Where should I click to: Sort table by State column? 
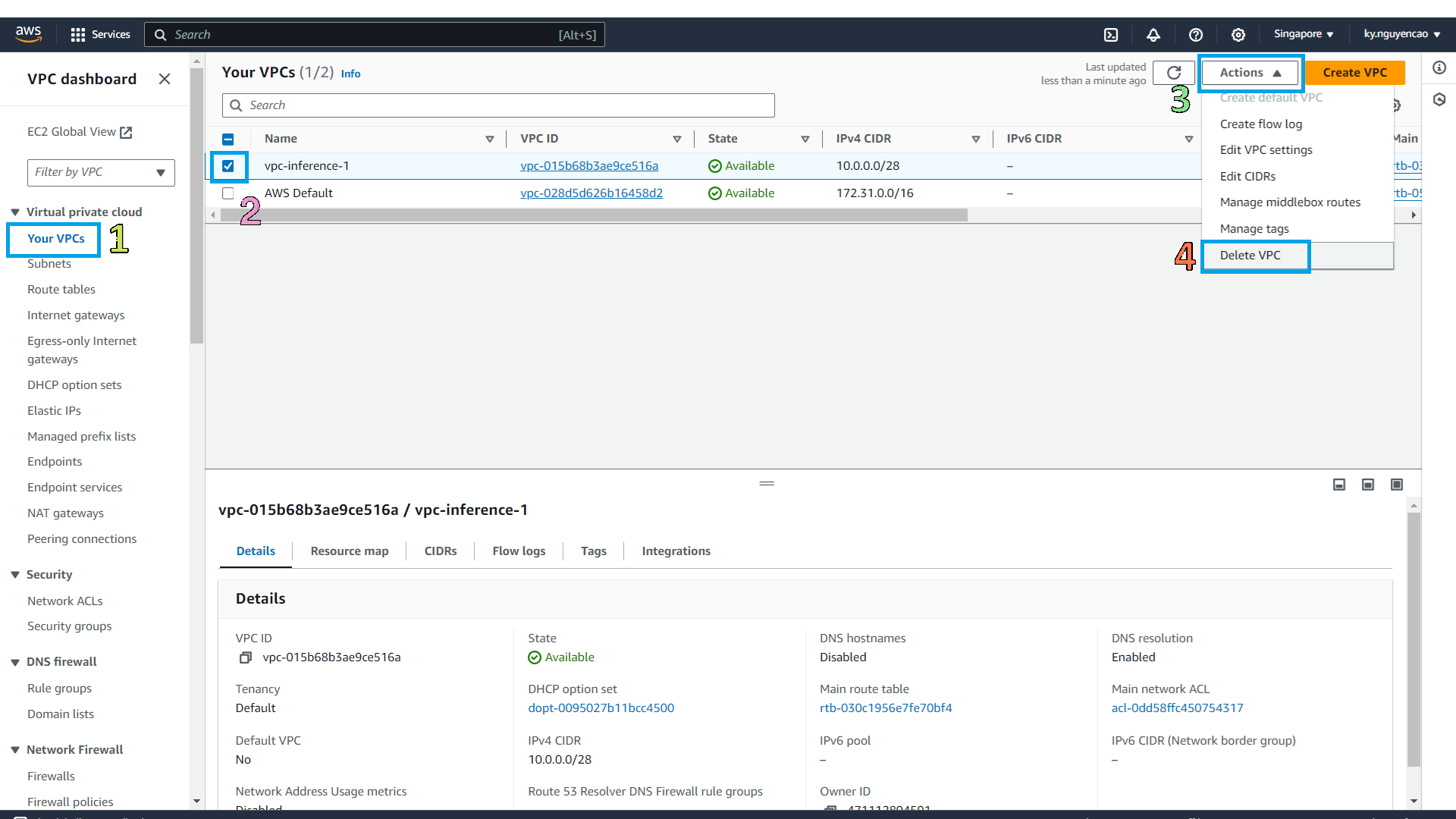pyautogui.click(x=805, y=139)
